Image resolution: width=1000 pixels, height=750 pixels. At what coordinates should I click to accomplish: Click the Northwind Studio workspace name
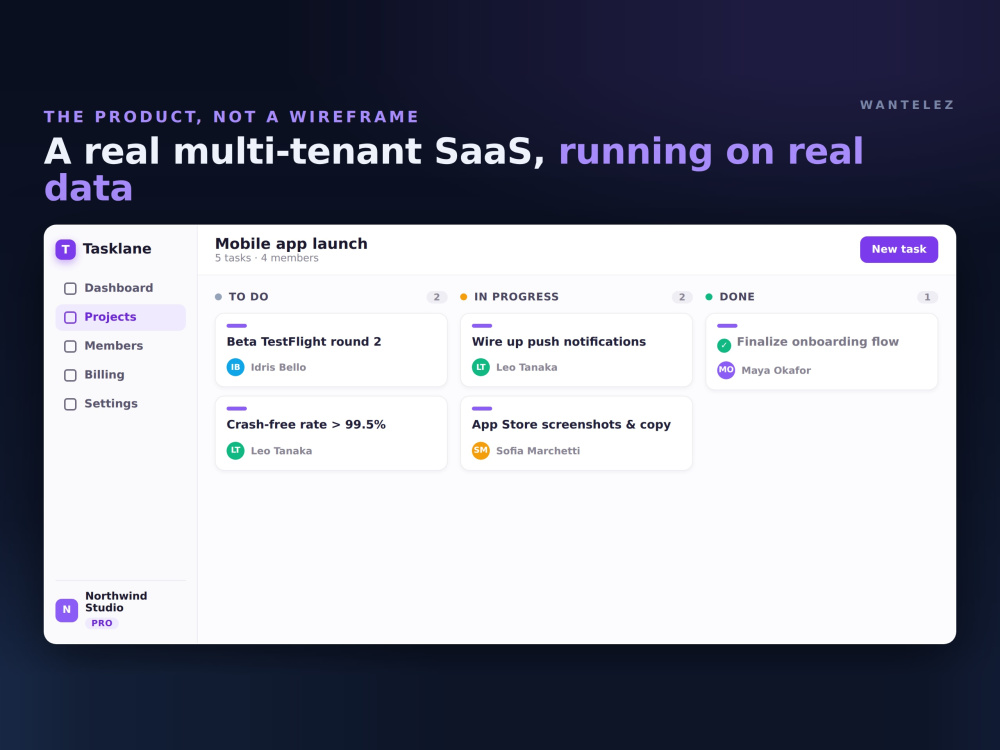coord(116,601)
